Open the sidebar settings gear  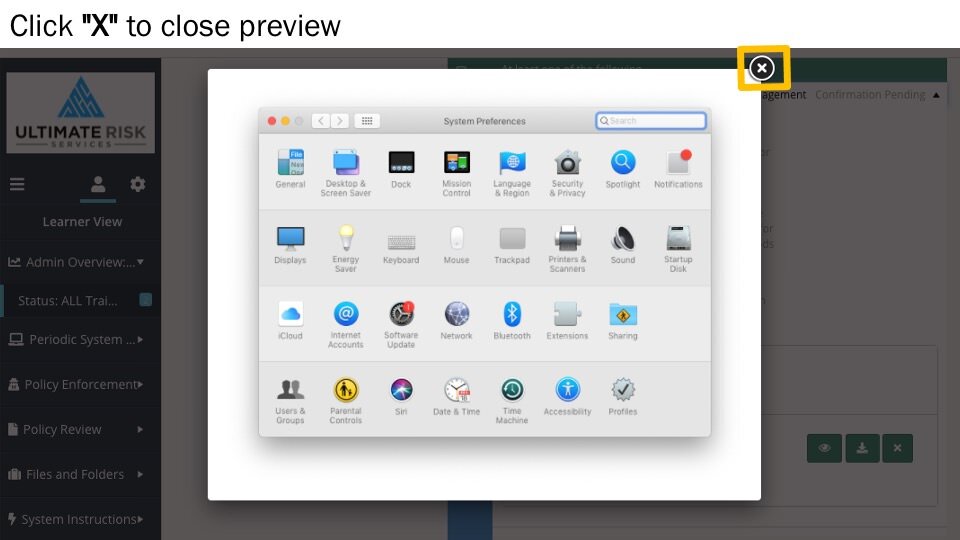pos(138,184)
